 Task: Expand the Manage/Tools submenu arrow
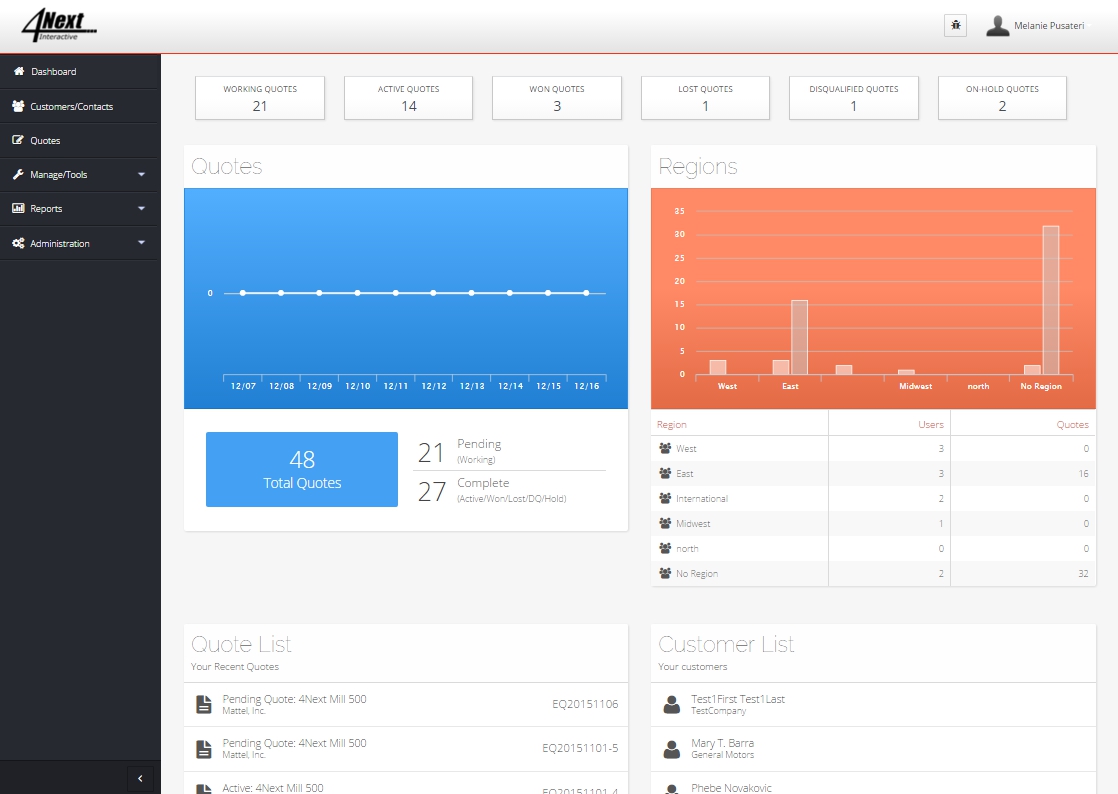click(141, 175)
